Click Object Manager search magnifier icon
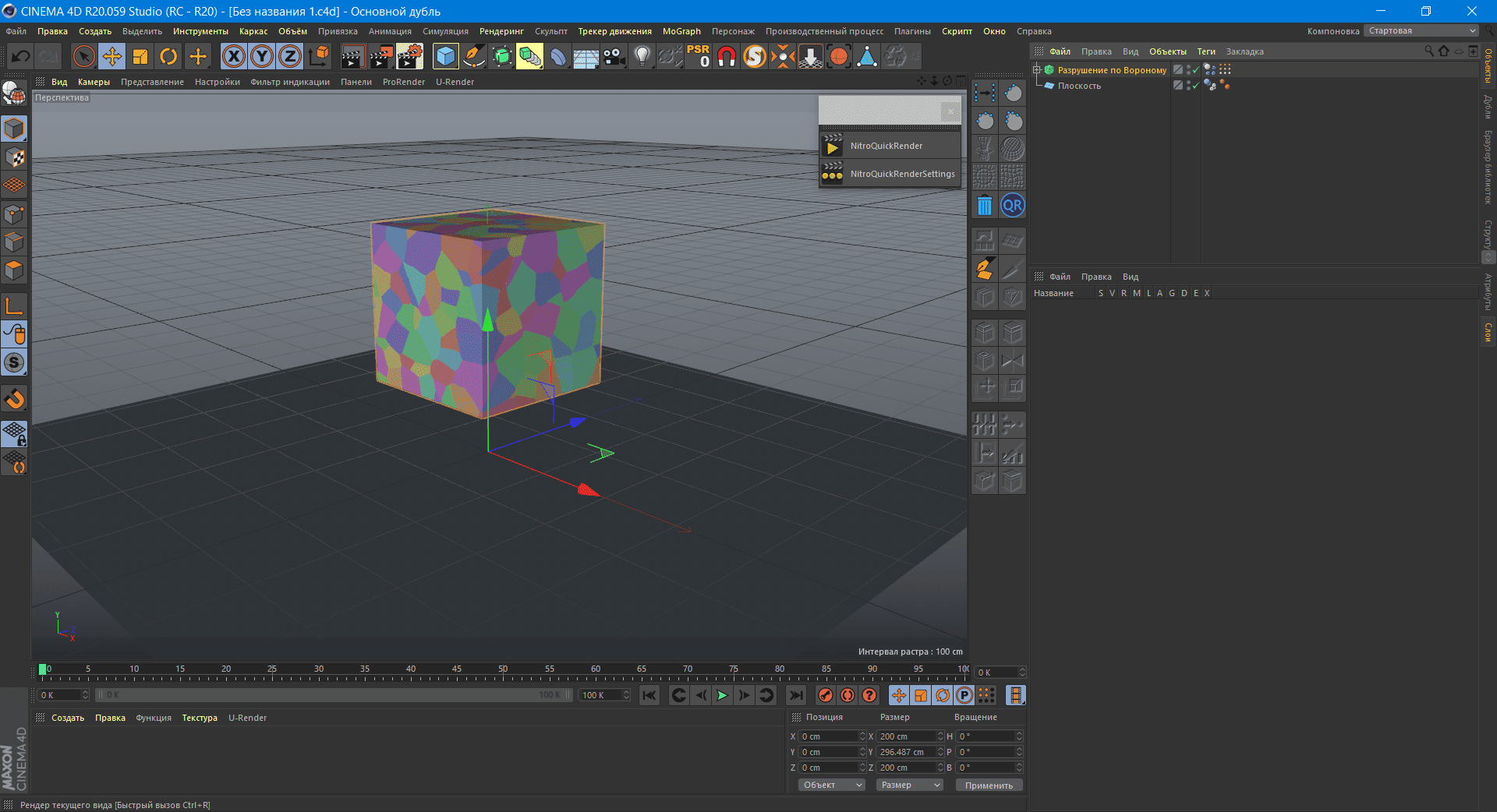This screenshot has height=812, width=1497. (1429, 51)
